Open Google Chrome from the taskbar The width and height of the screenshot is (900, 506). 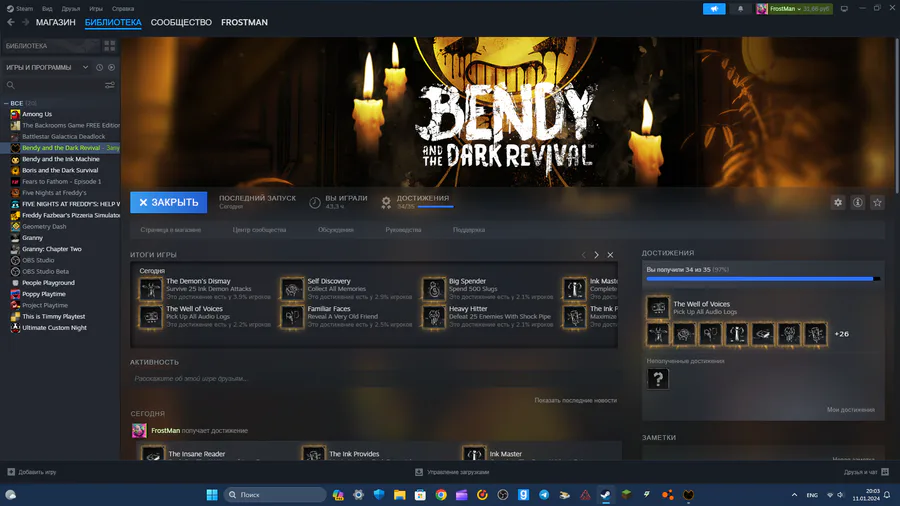441,495
